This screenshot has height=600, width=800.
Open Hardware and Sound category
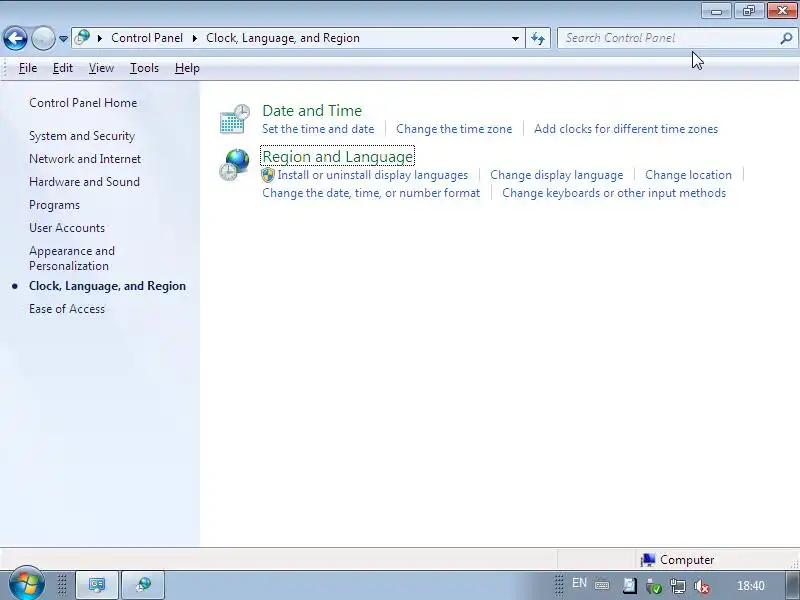click(x=84, y=182)
